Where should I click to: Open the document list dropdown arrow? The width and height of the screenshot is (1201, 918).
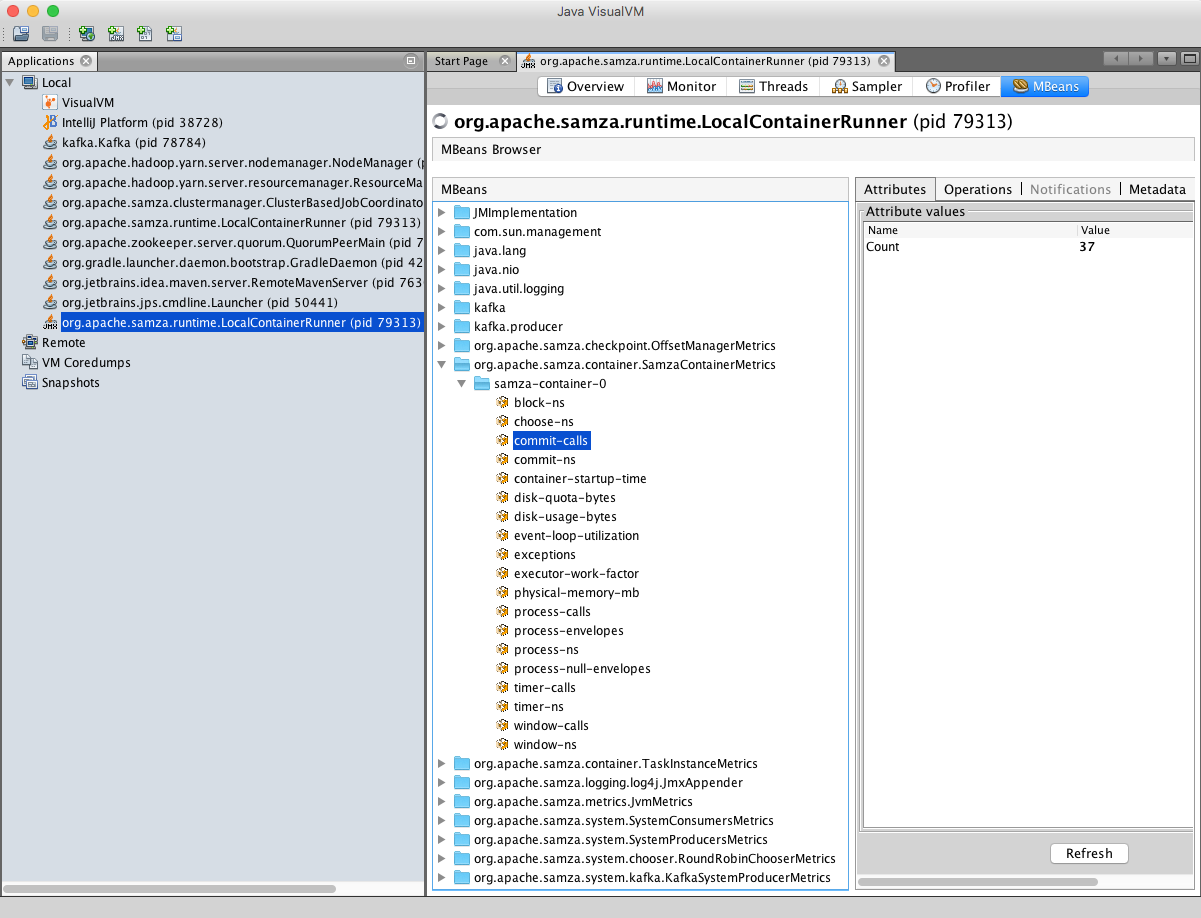(1166, 59)
